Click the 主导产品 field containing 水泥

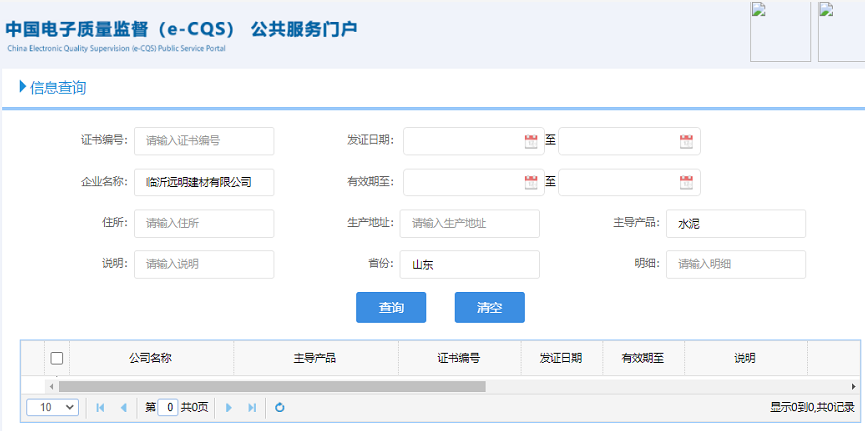coord(735,224)
